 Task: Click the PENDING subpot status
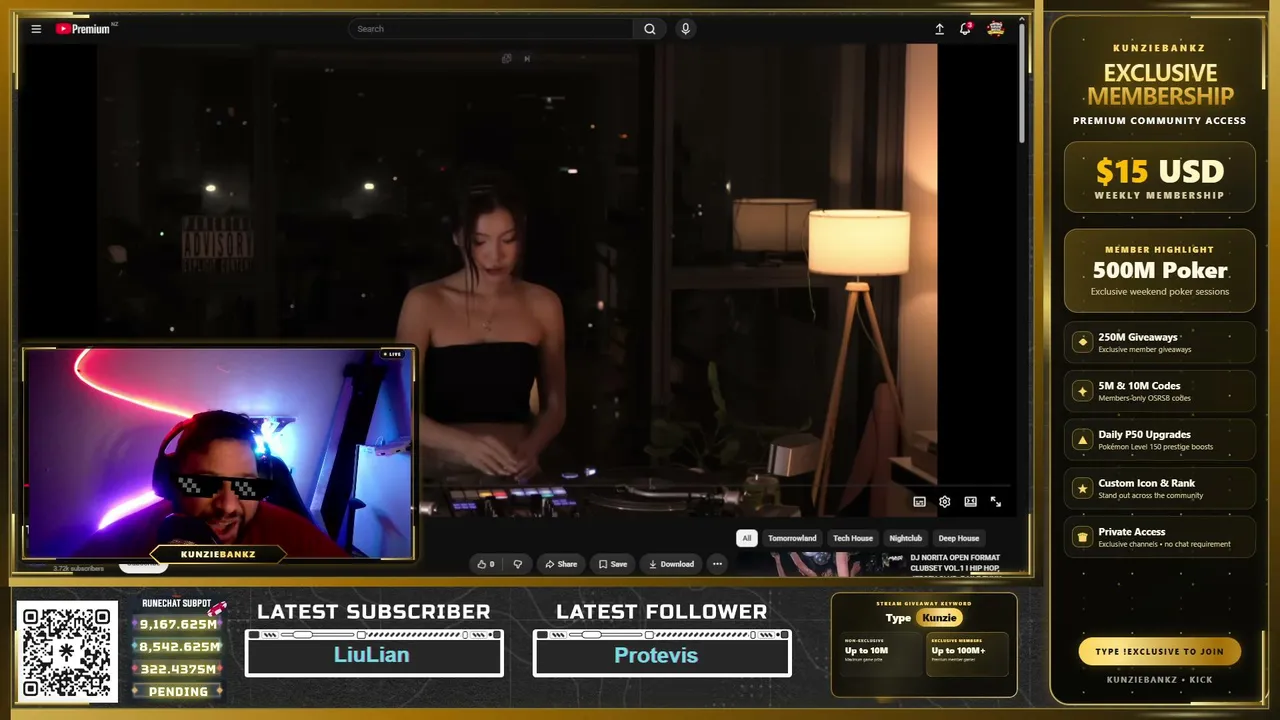click(178, 691)
